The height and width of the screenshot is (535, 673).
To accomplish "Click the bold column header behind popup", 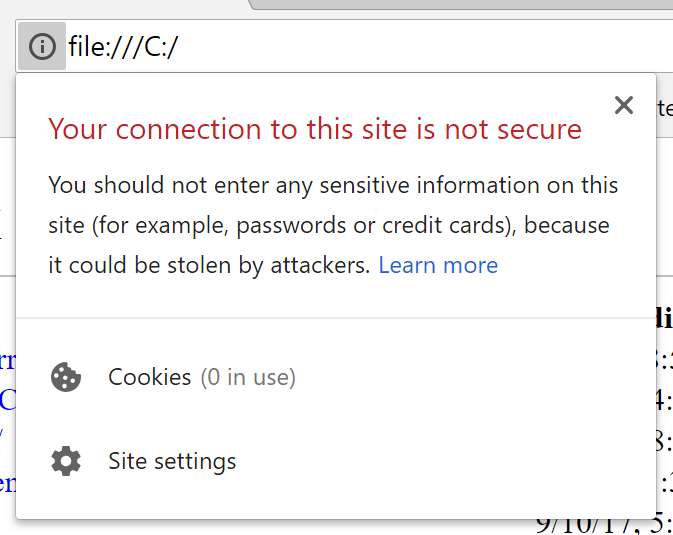I will pyautogui.click(x=664, y=318).
